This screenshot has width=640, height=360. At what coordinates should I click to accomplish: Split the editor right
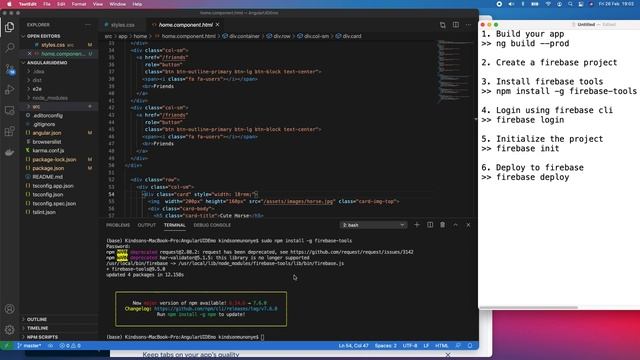(456, 25)
